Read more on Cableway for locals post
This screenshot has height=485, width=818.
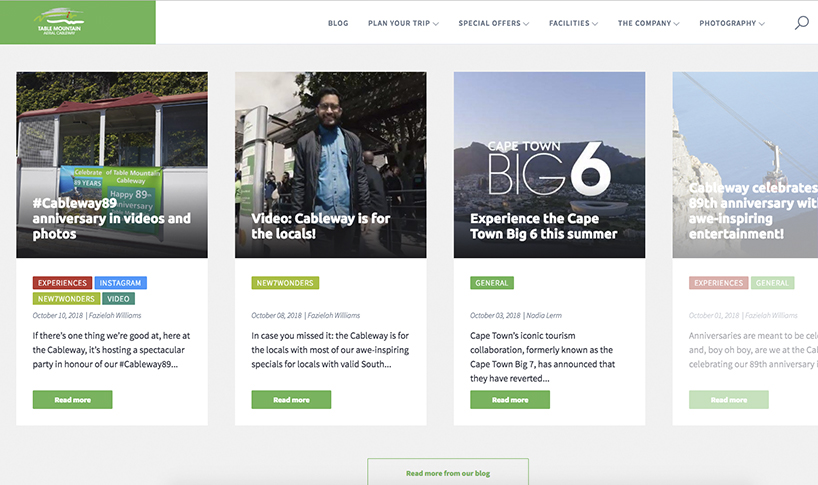[x=291, y=399]
